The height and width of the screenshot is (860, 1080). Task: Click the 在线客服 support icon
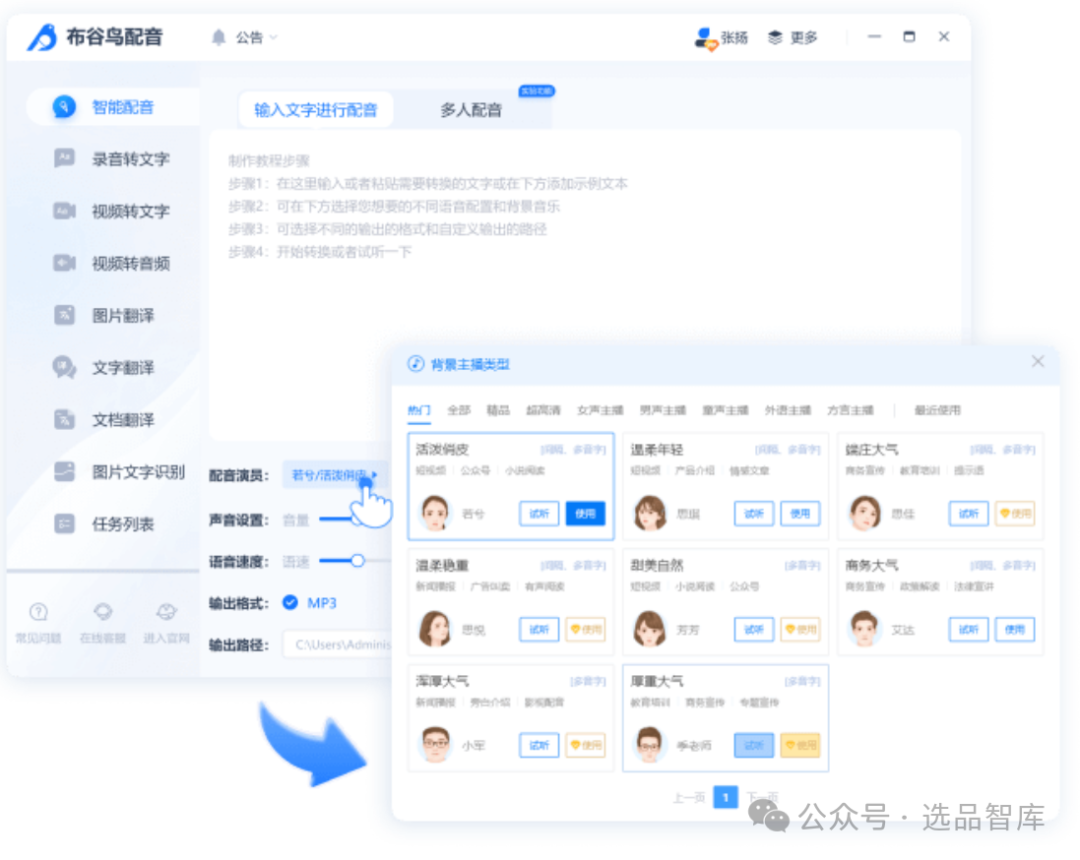tap(103, 611)
